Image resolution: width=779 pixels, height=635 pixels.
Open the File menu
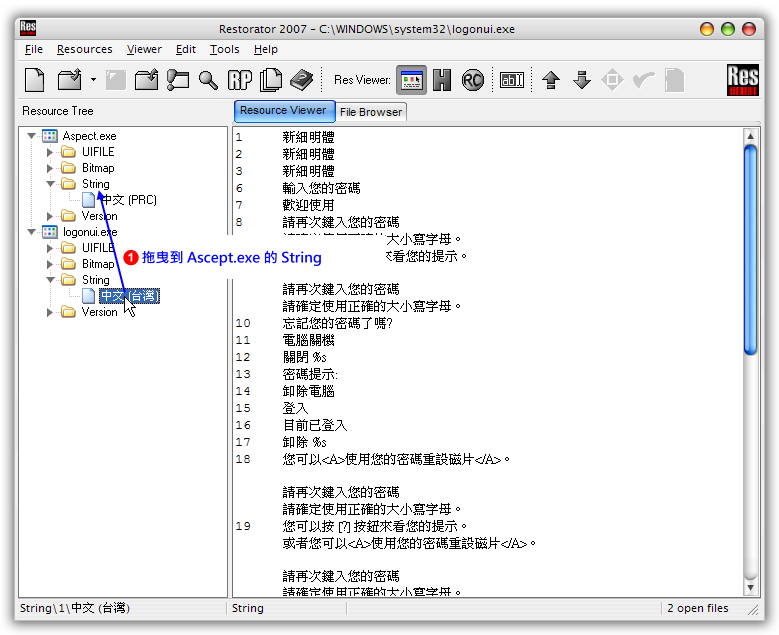point(34,49)
